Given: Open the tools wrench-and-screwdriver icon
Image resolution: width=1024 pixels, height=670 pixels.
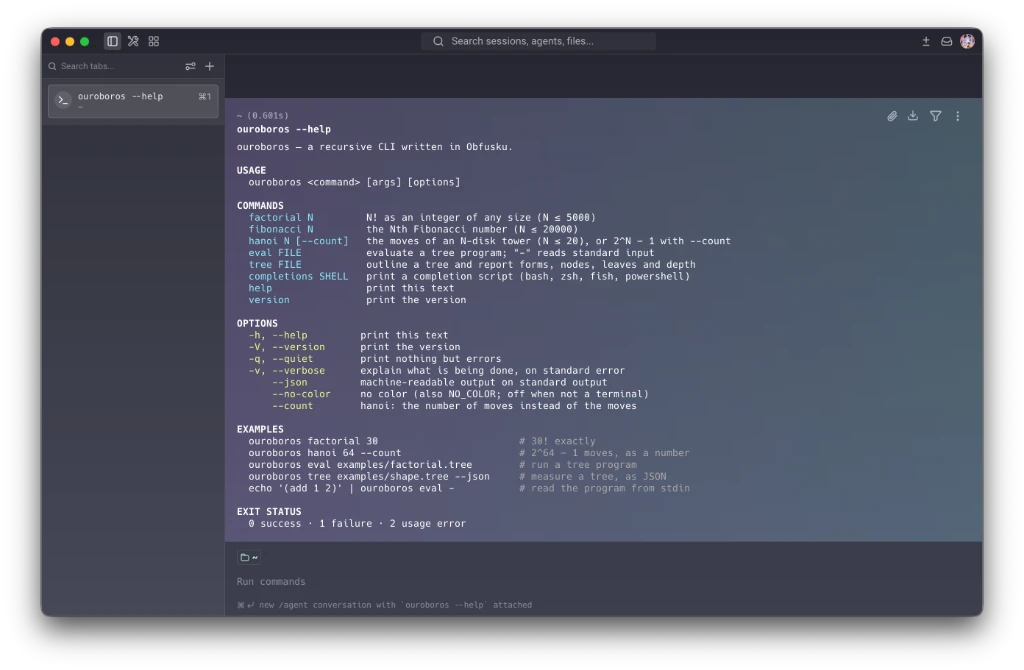Looking at the screenshot, I should 133,41.
